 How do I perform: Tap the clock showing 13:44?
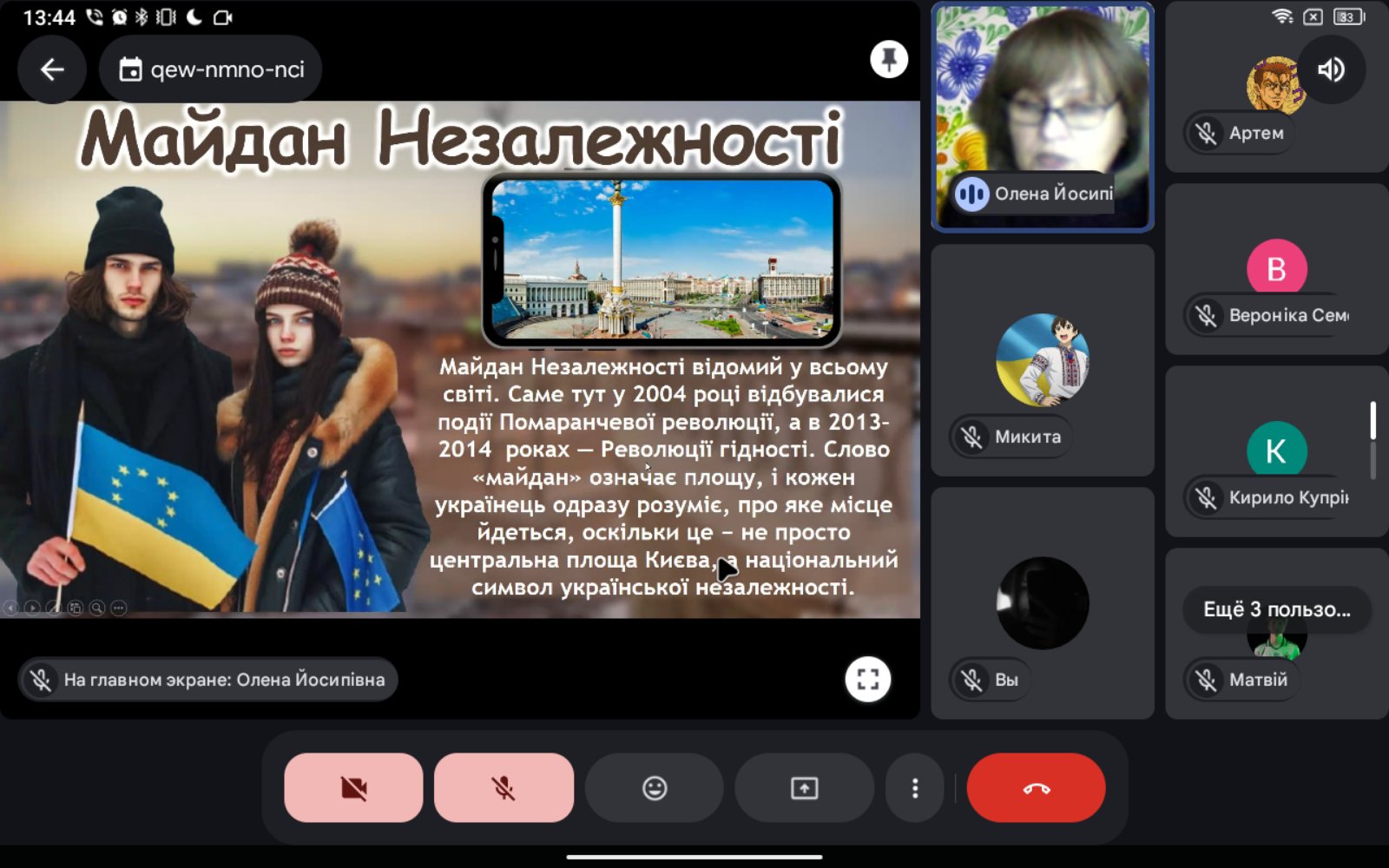pos(49,17)
